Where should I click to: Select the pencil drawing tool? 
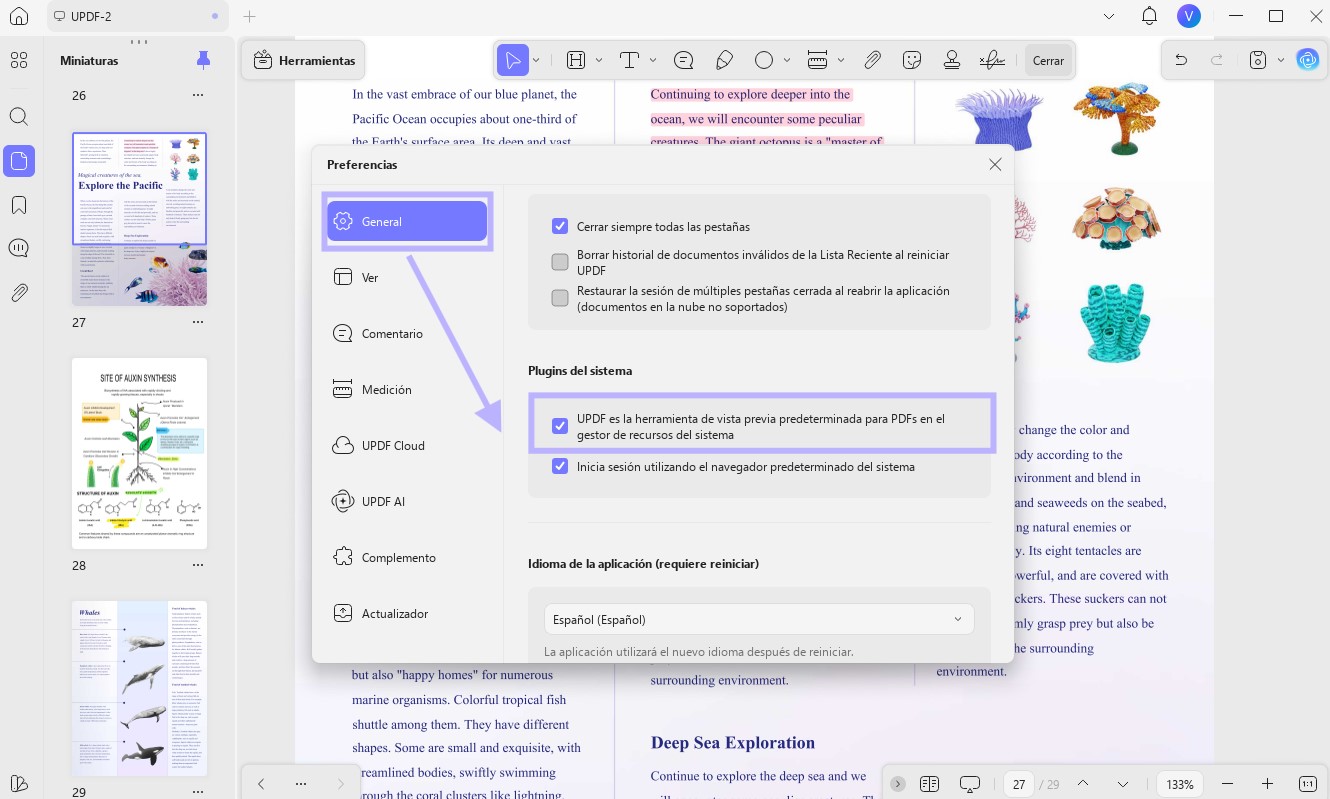point(724,60)
